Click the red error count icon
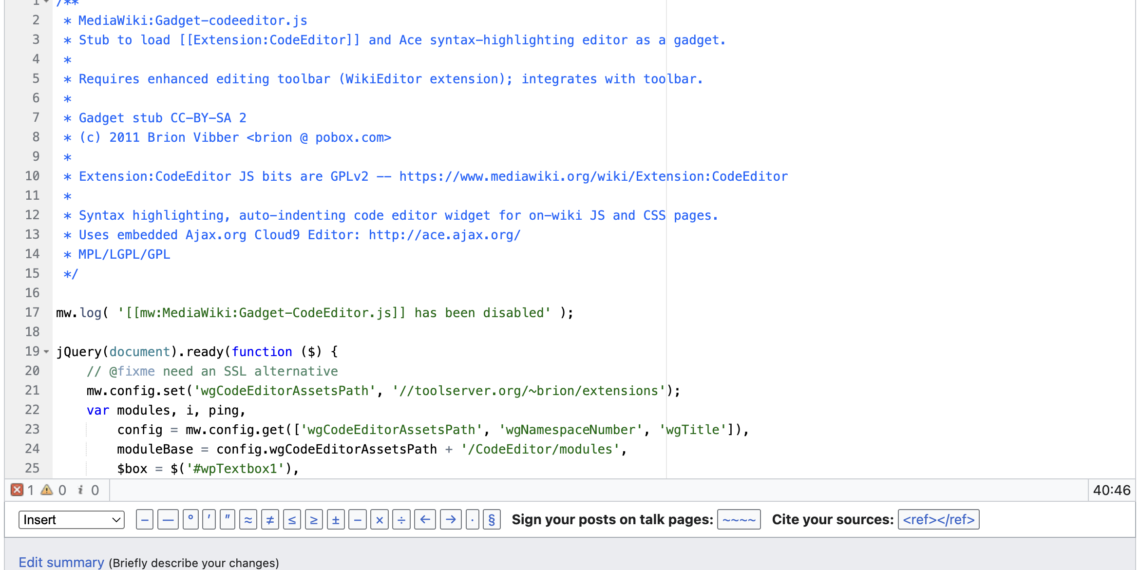The height and width of the screenshot is (570, 1140). 17,490
